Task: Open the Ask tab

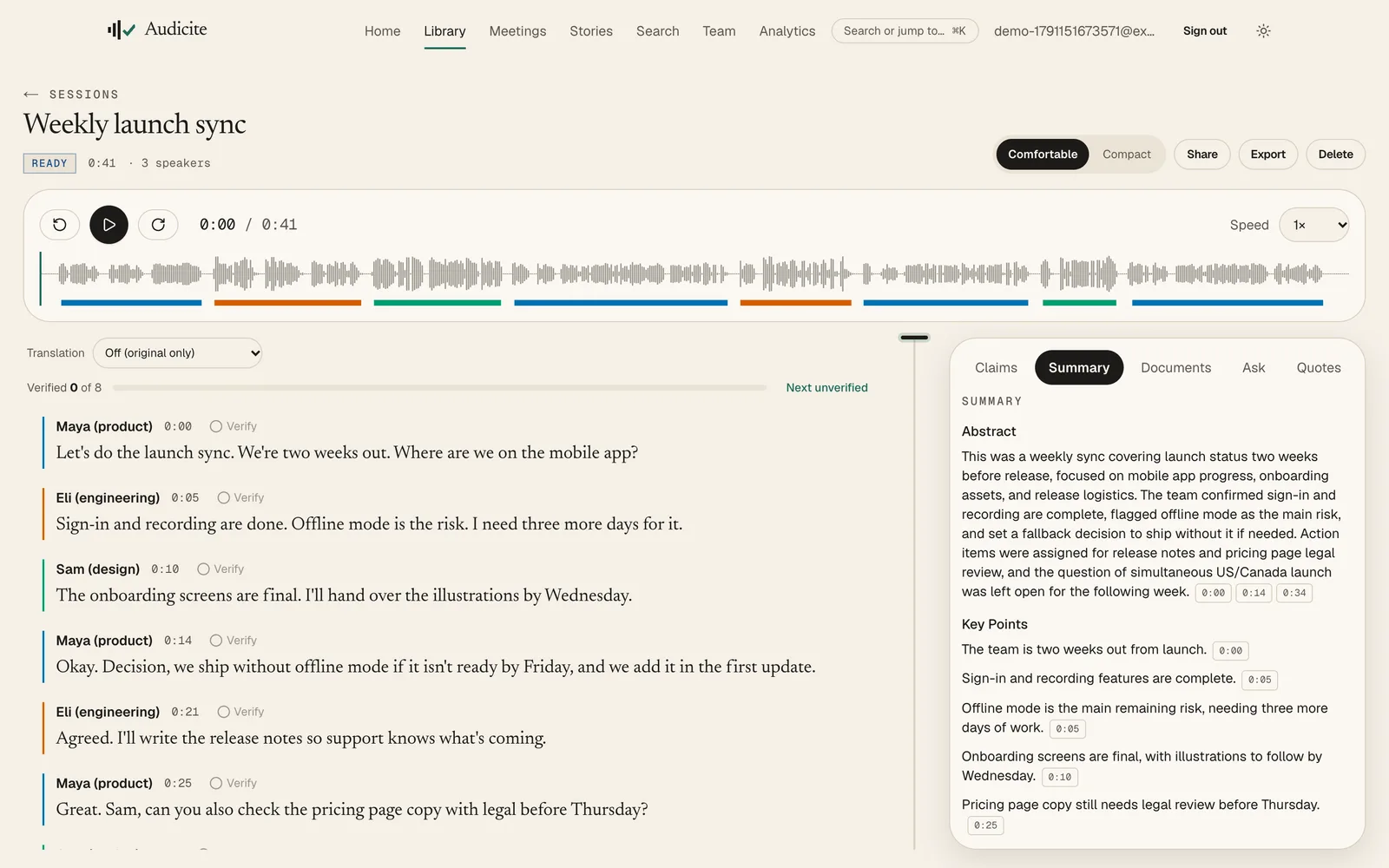Action: tap(1254, 368)
